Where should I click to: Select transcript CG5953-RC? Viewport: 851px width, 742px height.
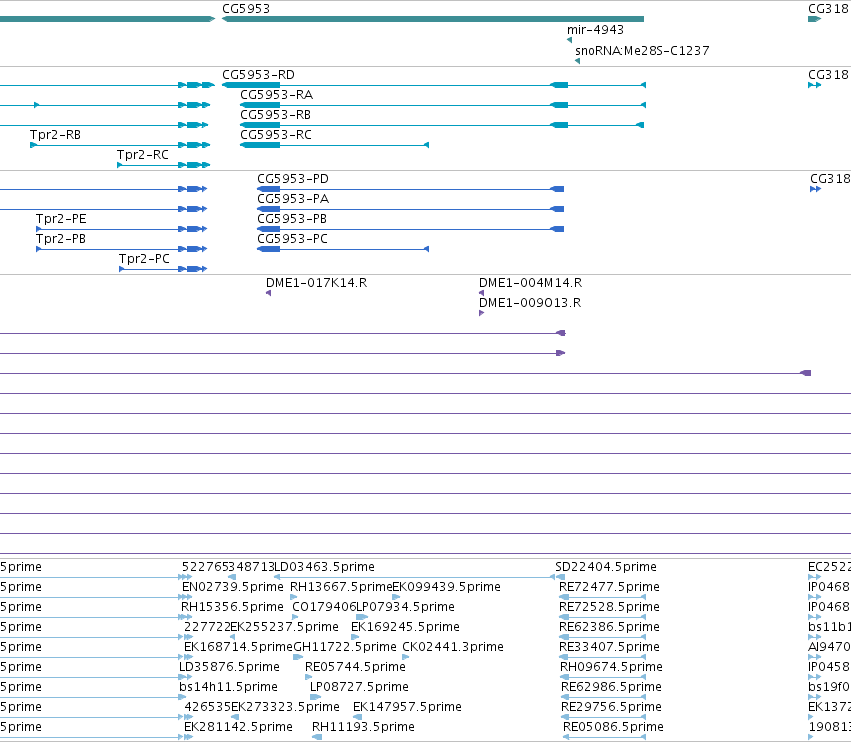(x=276, y=135)
